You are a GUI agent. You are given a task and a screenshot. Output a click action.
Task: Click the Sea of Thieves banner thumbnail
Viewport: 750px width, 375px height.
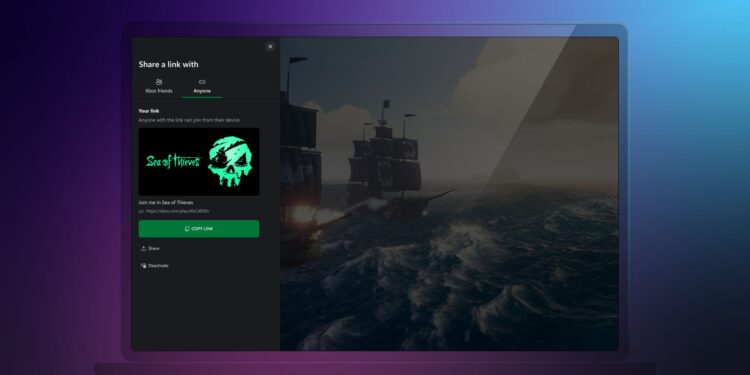coord(199,162)
